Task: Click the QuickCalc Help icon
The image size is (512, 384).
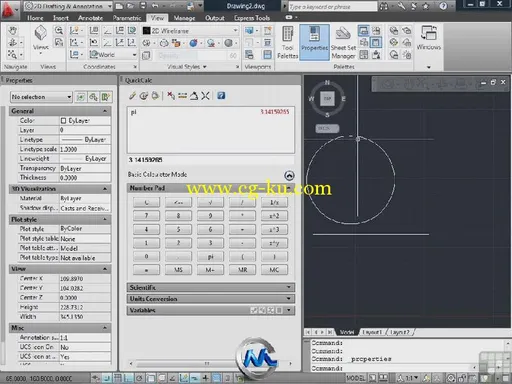Action: tap(221, 96)
